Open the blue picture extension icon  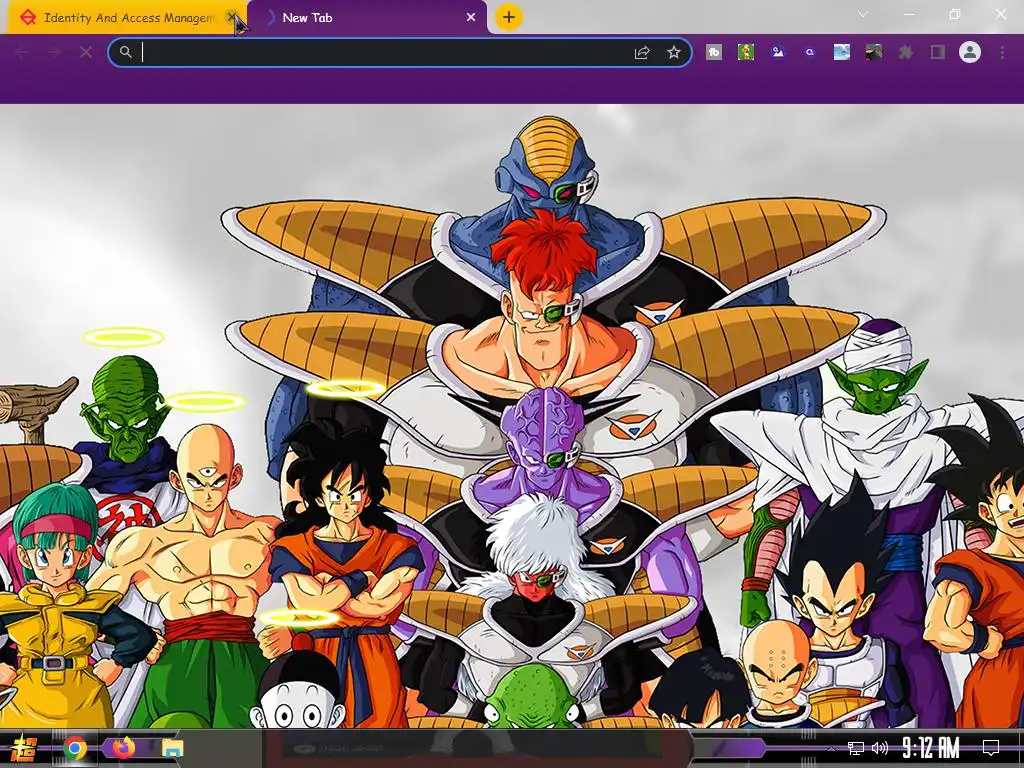(x=778, y=52)
